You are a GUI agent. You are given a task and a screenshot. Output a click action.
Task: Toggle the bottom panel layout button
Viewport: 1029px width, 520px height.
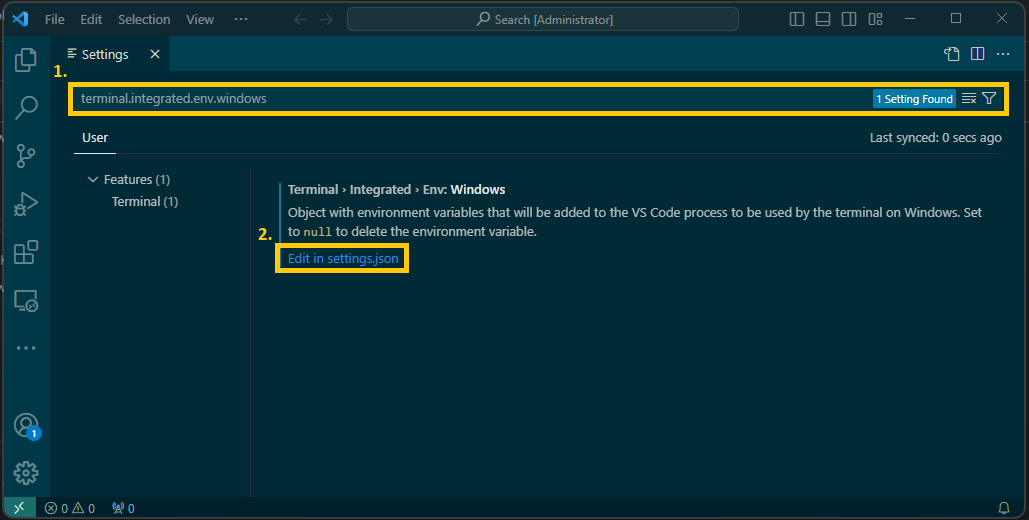pyautogui.click(x=823, y=19)
